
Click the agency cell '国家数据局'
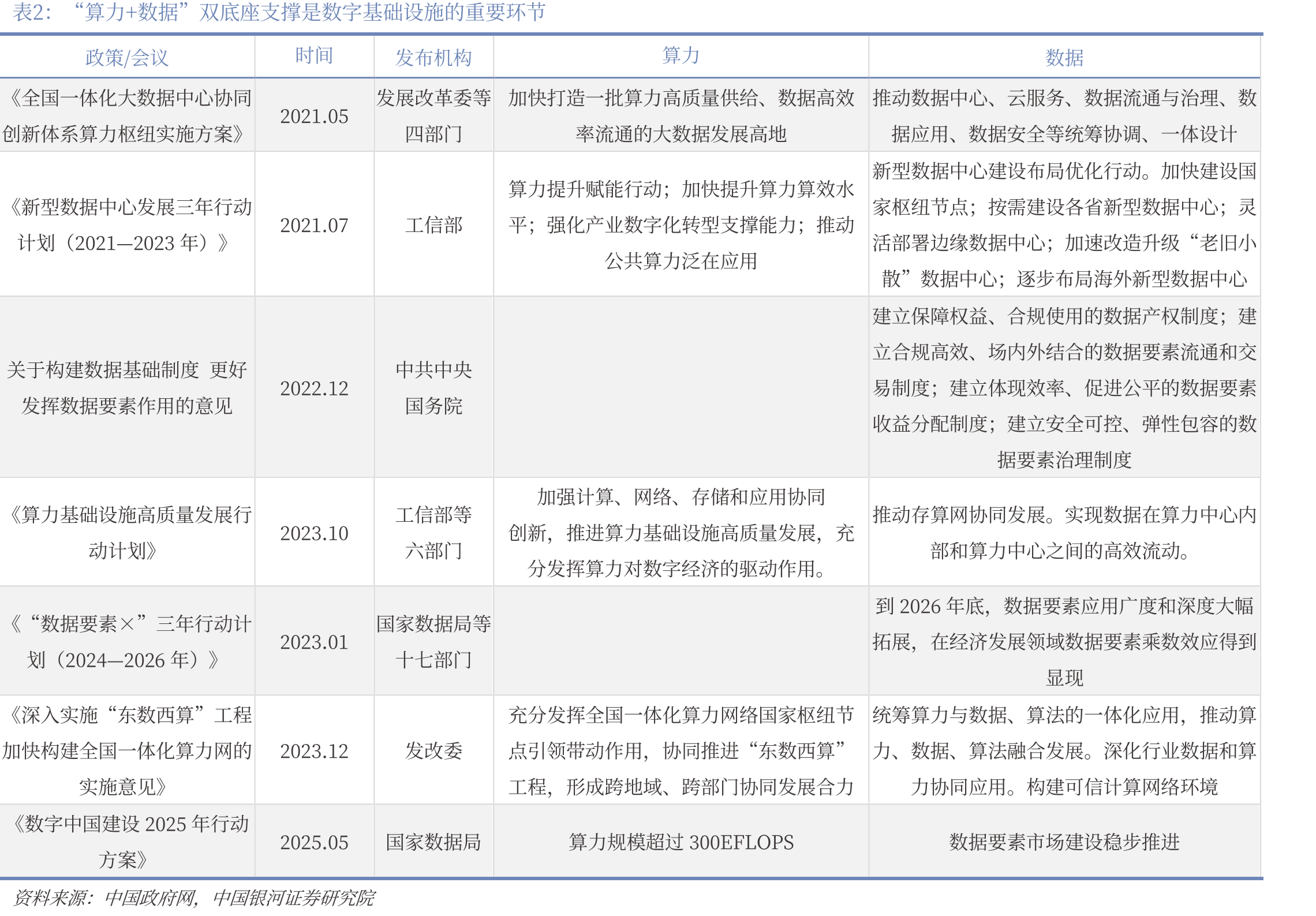click(x=433, y=842)
